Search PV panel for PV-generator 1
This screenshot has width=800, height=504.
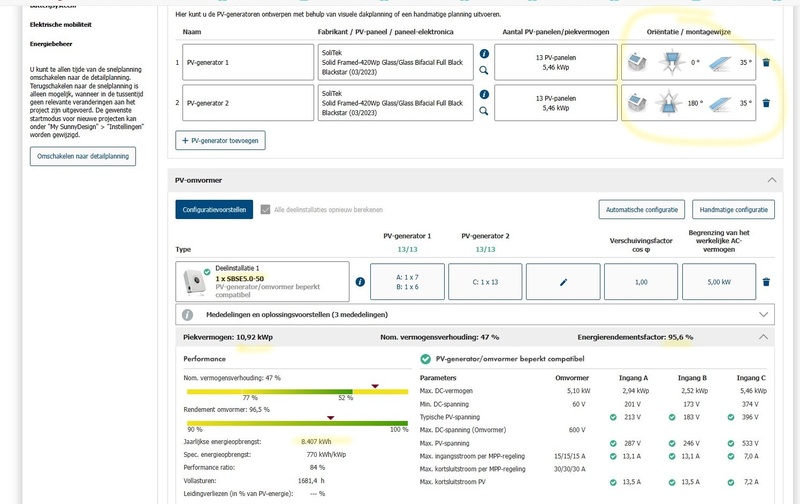coord(484,70)
